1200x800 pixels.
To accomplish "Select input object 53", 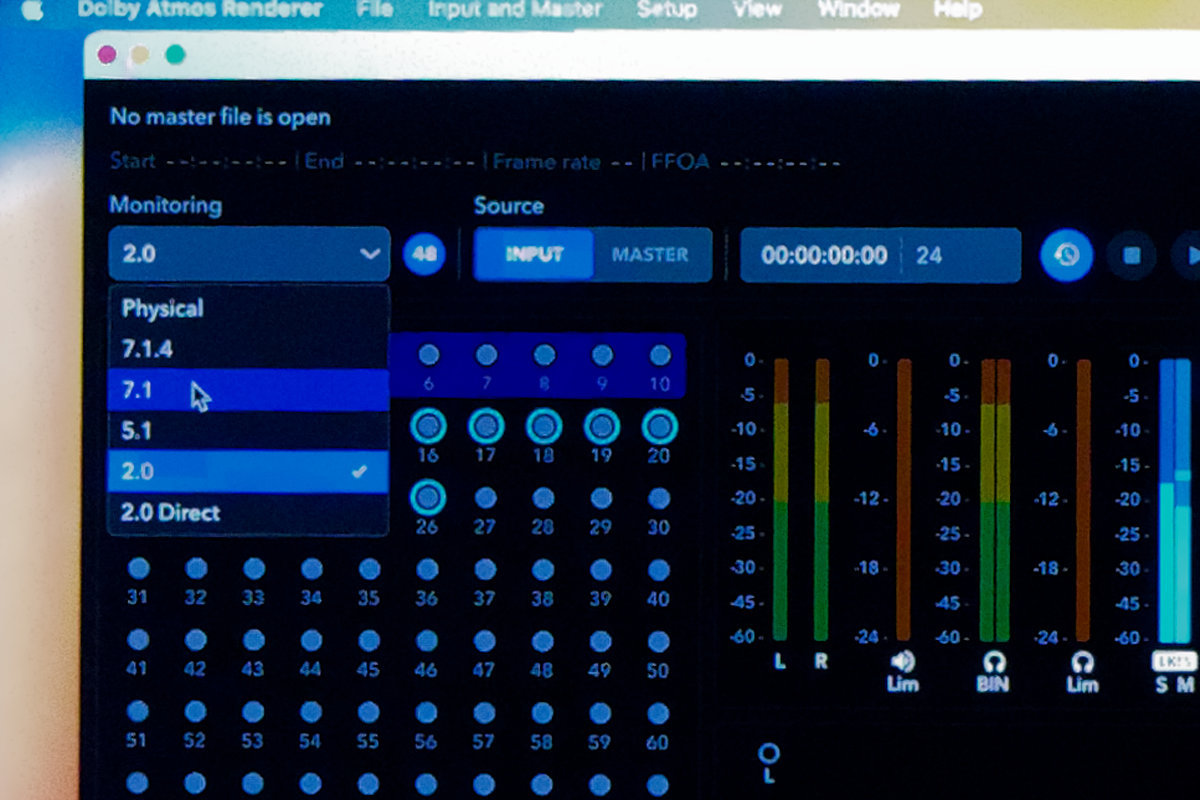I will coord(254,712).
